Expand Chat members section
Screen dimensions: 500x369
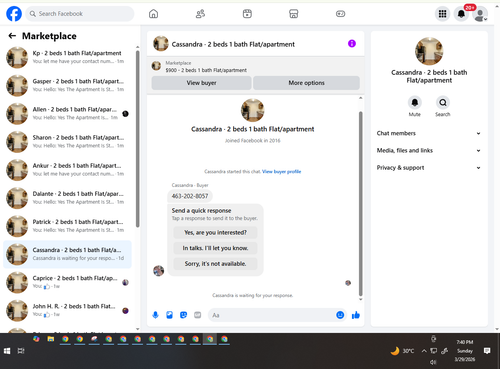(x=429, y=133)
